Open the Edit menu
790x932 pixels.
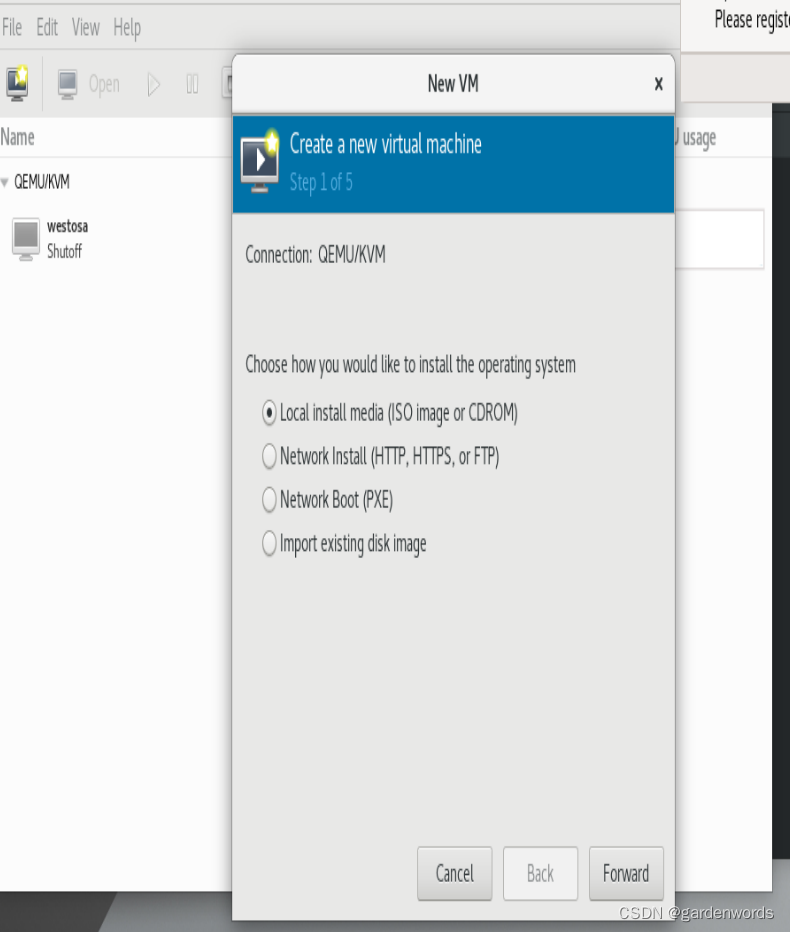pyautogui.click(x=47, y=27)
